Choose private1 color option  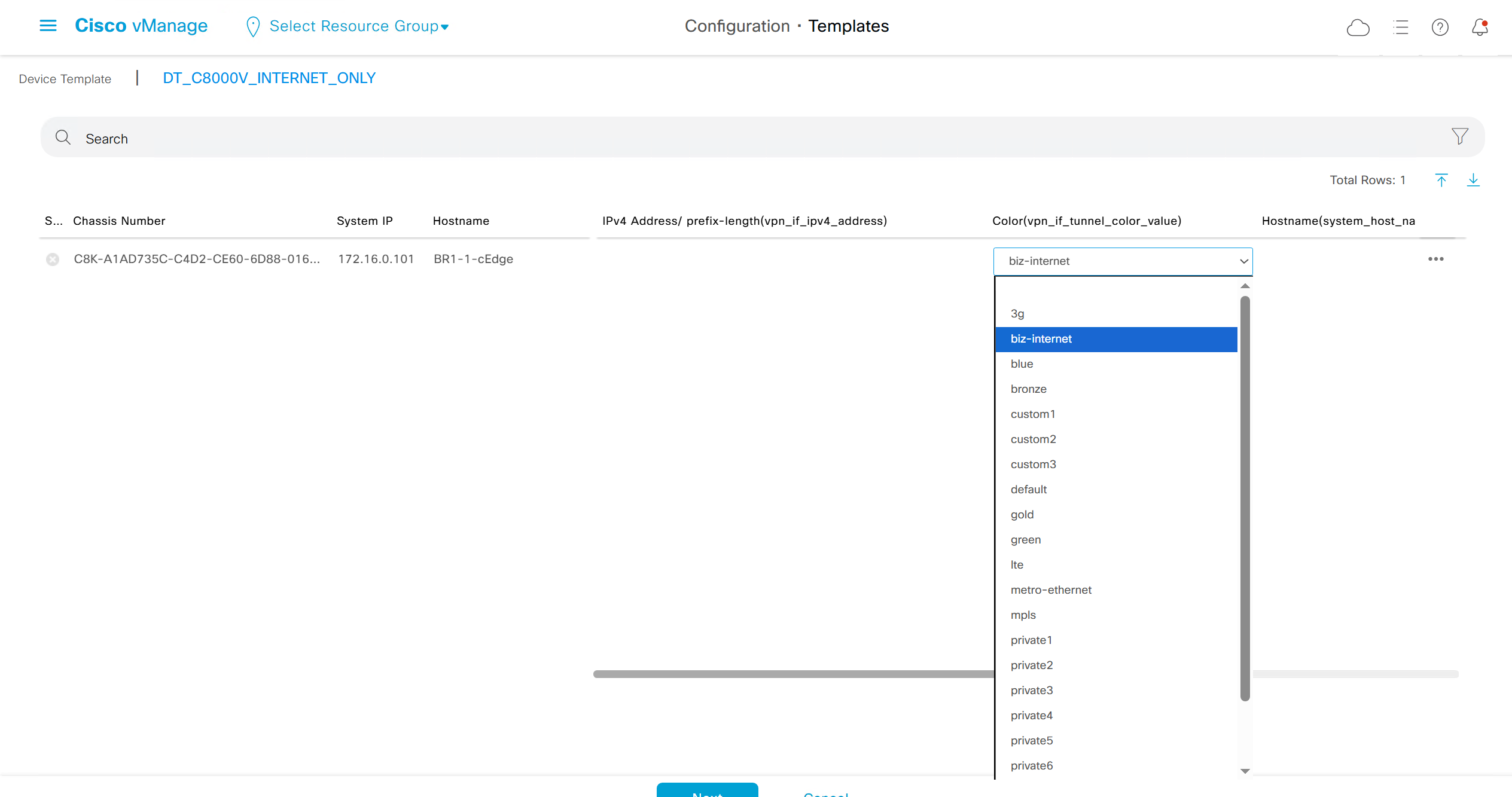coord(1031,640)
